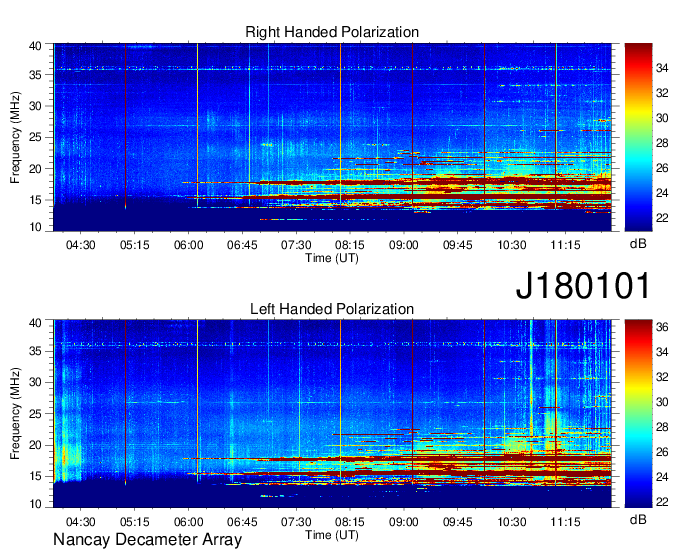Click the Left Handed plot color bar
The image size is (680, 552).
[x=638, y=414]
